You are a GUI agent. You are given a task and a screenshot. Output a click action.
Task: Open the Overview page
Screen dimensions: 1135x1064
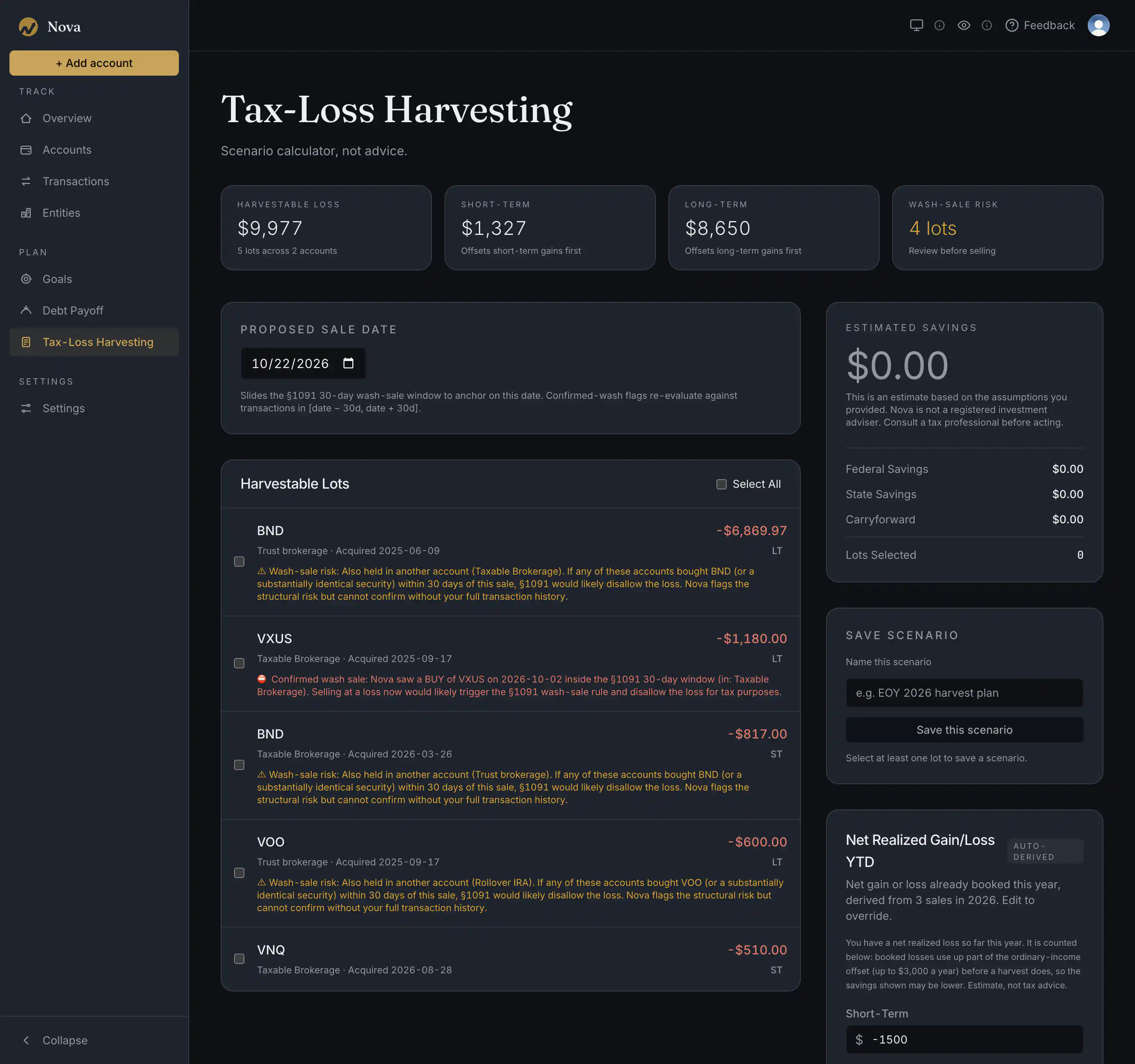(94, 118)
